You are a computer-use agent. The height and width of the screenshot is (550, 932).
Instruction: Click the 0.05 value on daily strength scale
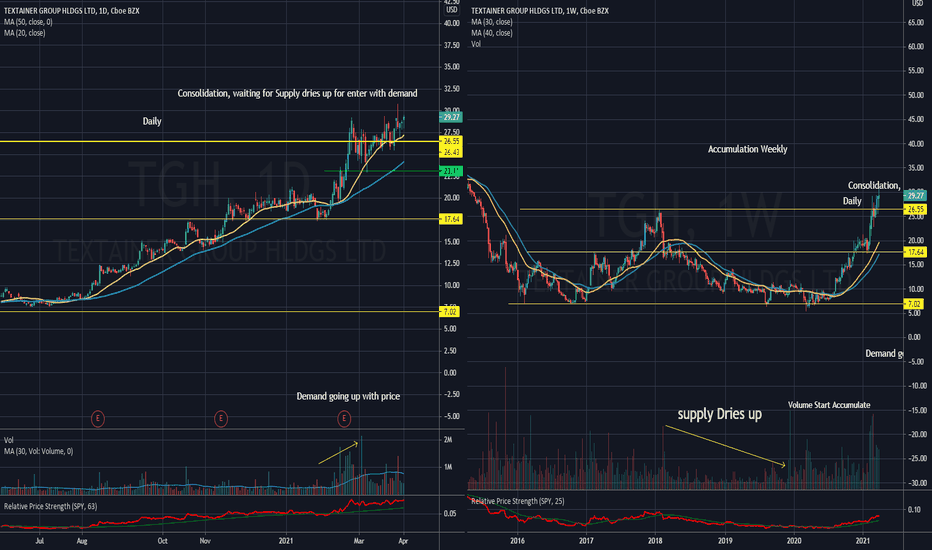pyautogui.click(x=450, y=513)
